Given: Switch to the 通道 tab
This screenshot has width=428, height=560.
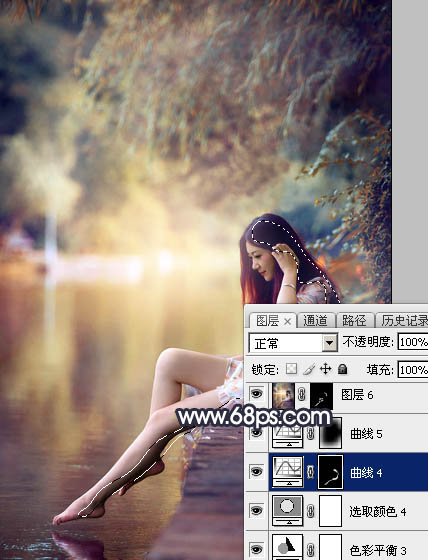Looking at the screenshot, I should point(315,321).
